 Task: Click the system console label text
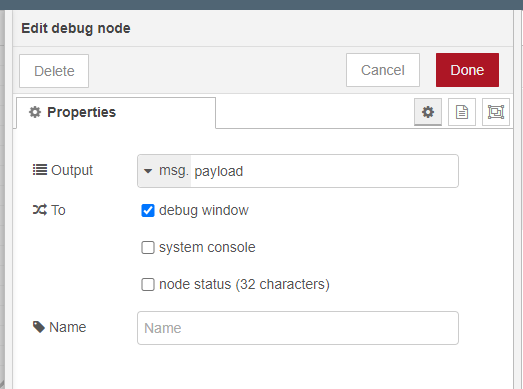[x=207, y=248]
